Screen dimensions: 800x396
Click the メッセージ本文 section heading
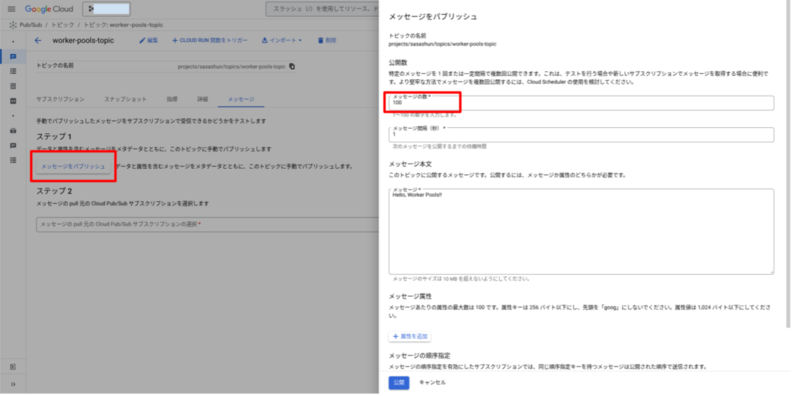click(411, 164)
